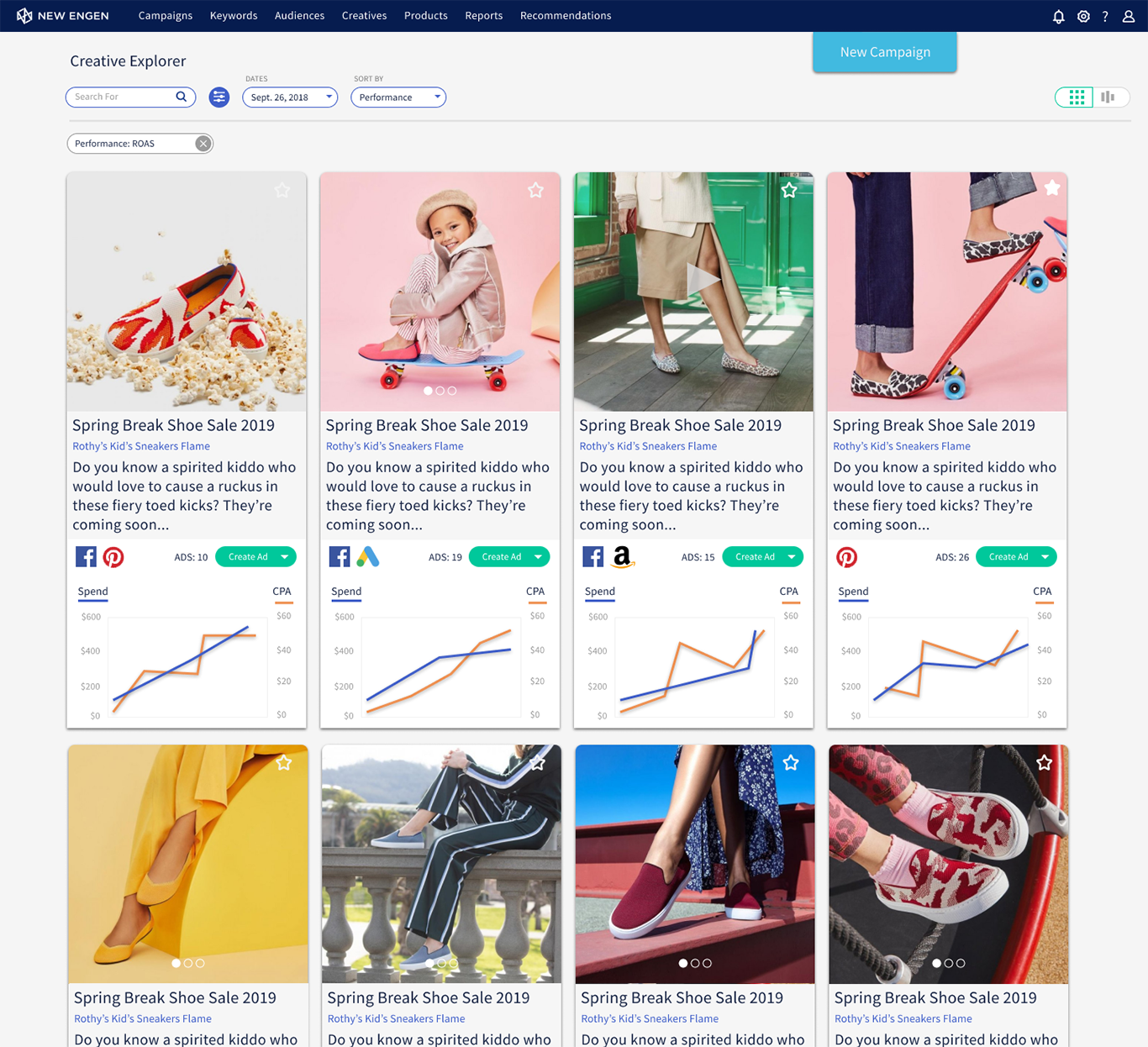This screenshot has width=1148, height=1047.
Task: Unfavorite the red skateboard leopard shoe creative
Action: pyautogui.click(x=1052, y=187)
